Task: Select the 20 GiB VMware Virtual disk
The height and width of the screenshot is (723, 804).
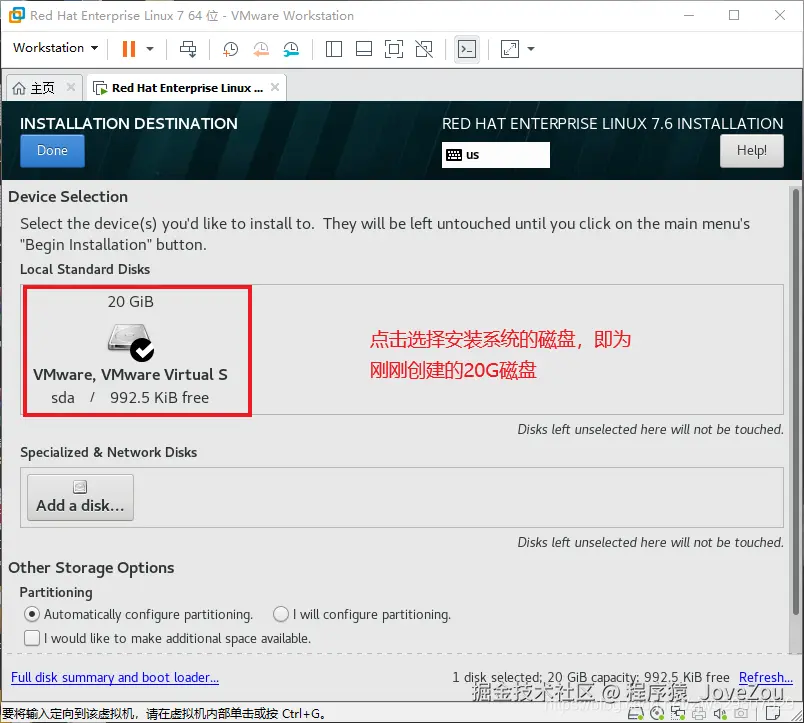Action: pyautogui.click(x=137, y=350)
